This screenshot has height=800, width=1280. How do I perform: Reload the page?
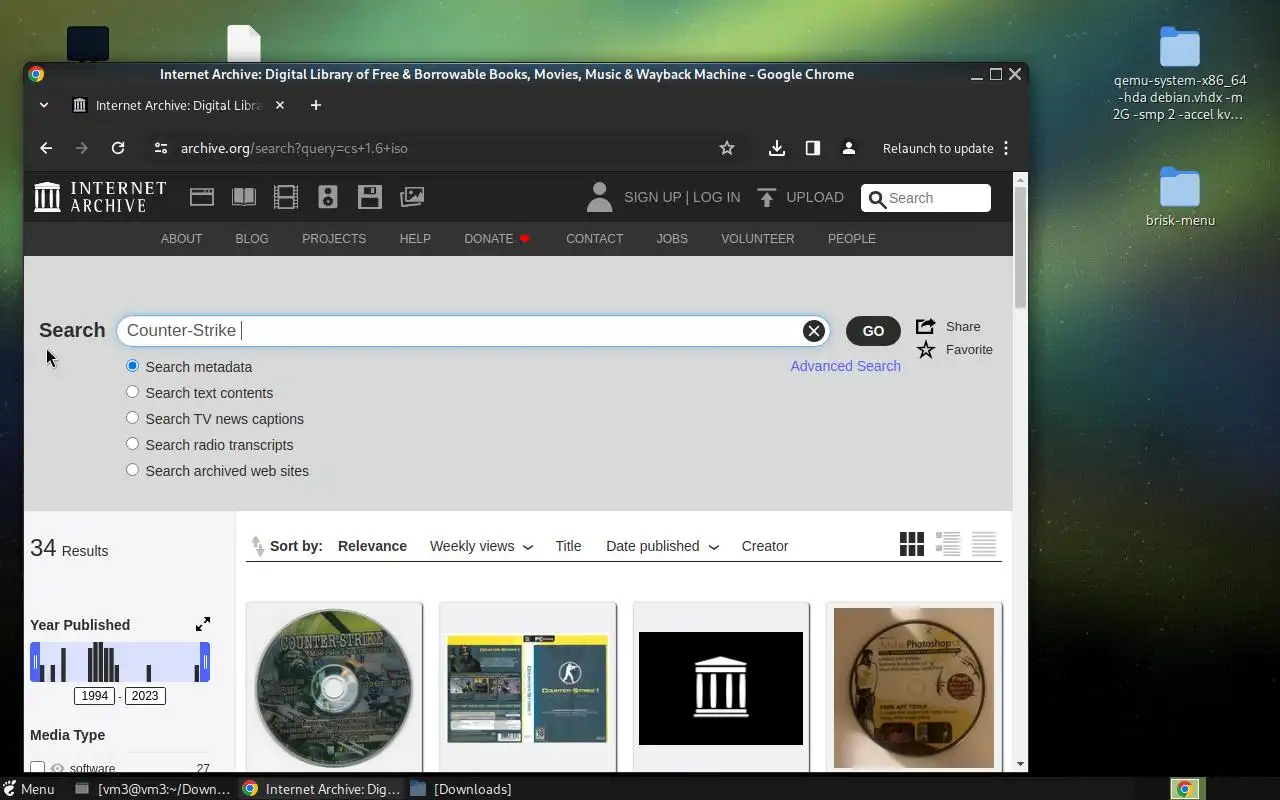click(118, 148)
